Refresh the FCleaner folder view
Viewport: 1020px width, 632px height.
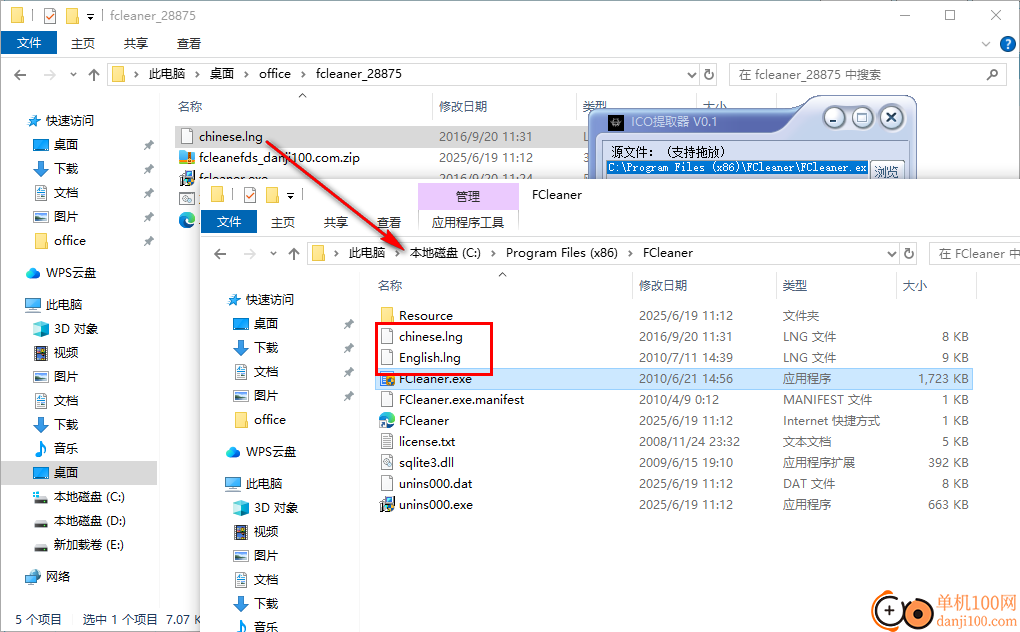(x=909, y=254)
